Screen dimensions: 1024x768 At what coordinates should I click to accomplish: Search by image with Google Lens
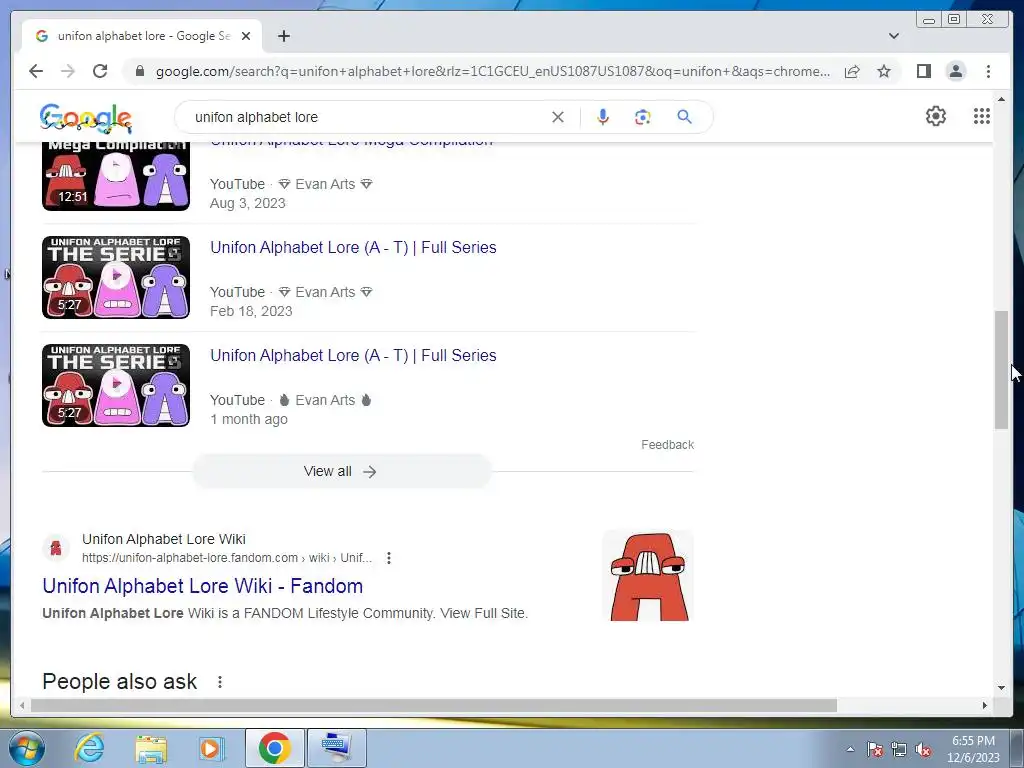coord(643,117)
